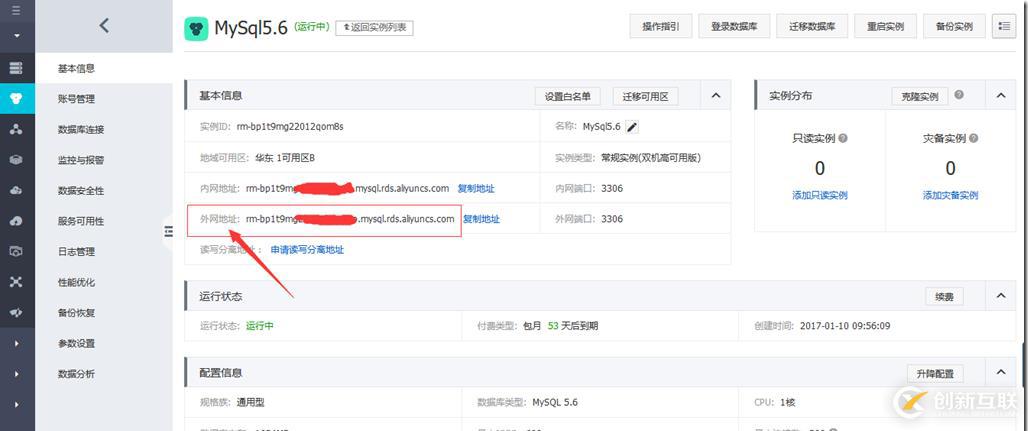1028x431 pixels.
Task: Open 数据库连接 in the side menu
Action: [81, 129]
